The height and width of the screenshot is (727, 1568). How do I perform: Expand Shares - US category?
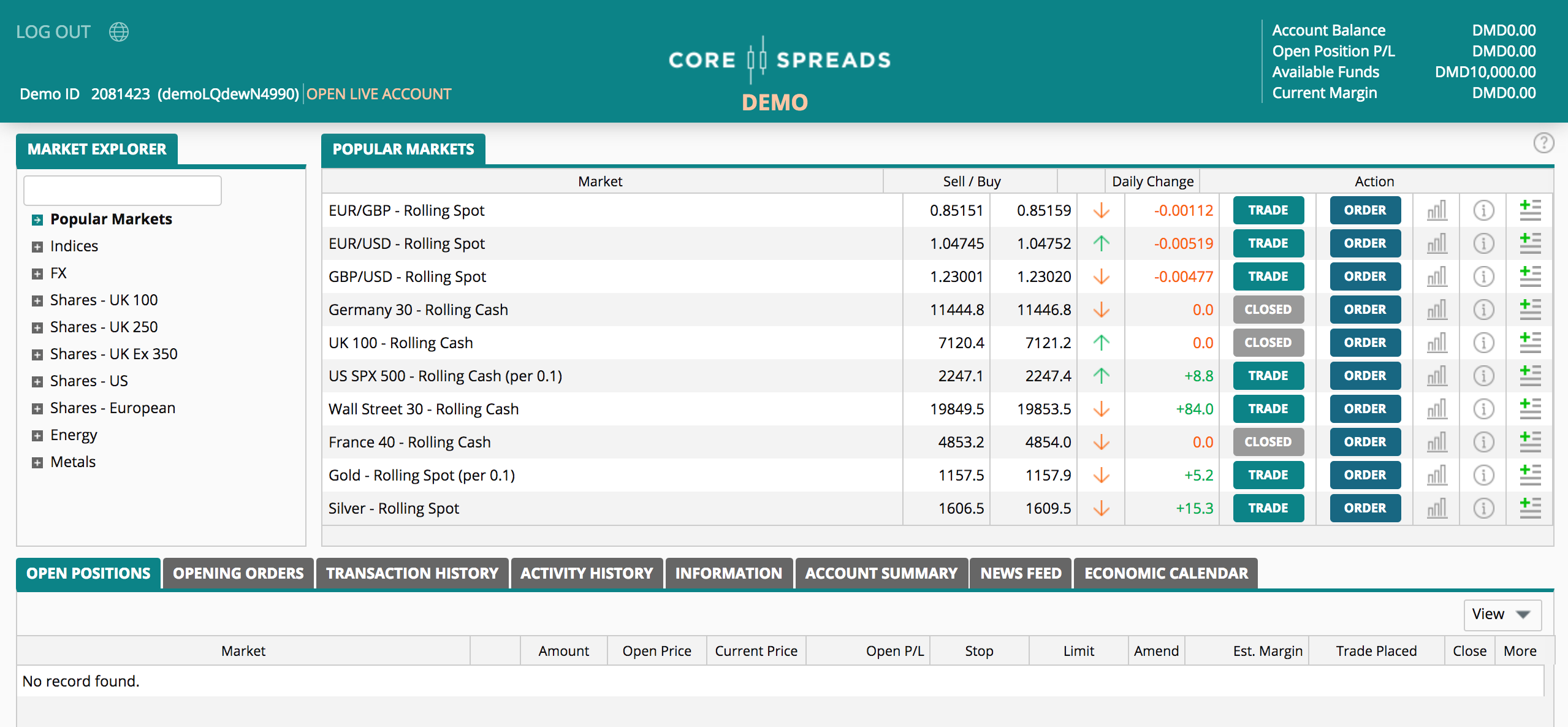37,382
